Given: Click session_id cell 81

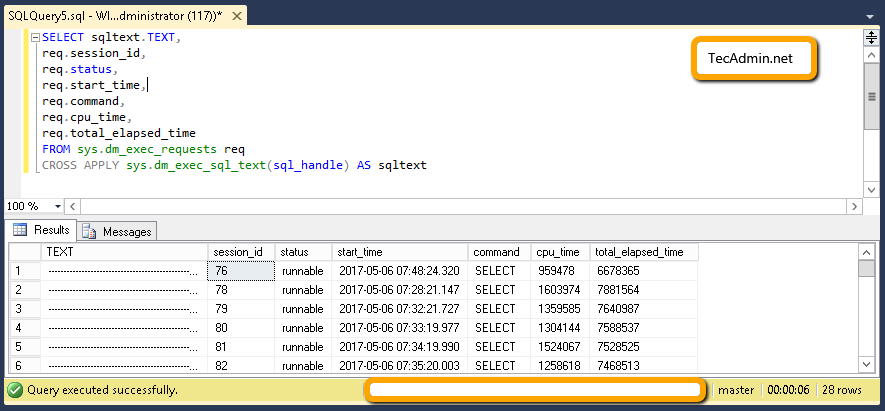Looking at the screenshot, I should [x=241, y=347].
